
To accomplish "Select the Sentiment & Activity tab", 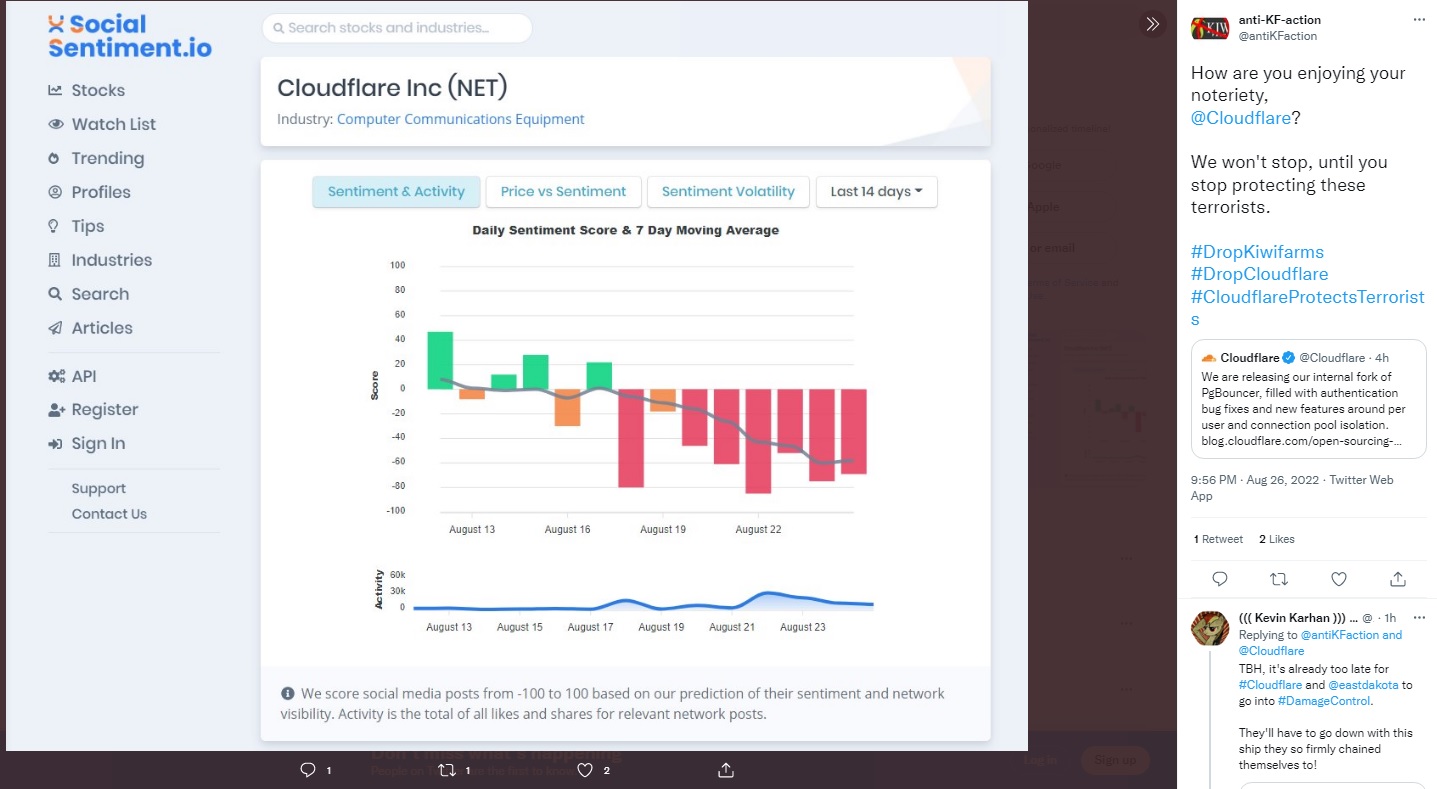I will coord(396,192).
